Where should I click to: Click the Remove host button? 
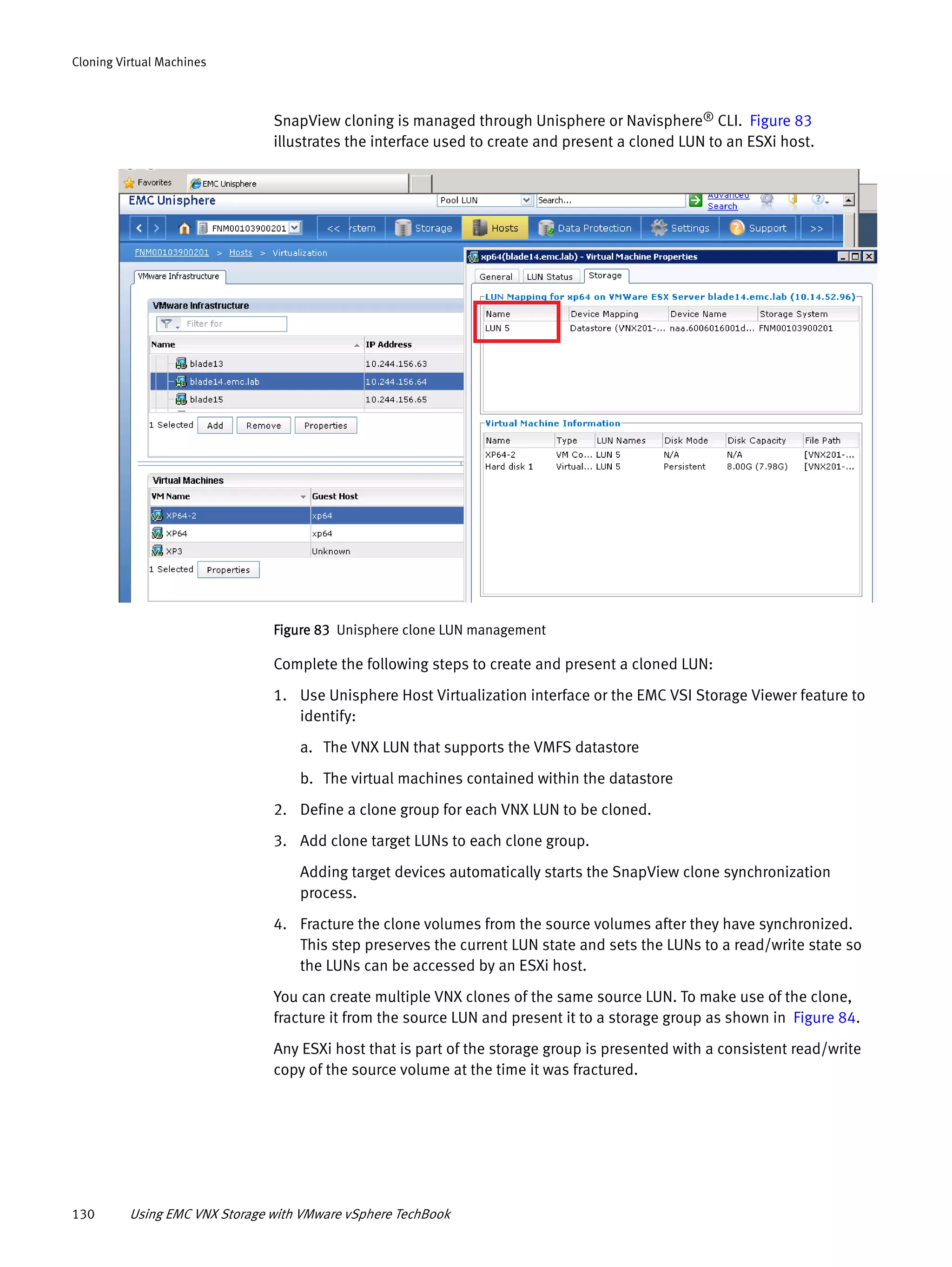(264, 426)
